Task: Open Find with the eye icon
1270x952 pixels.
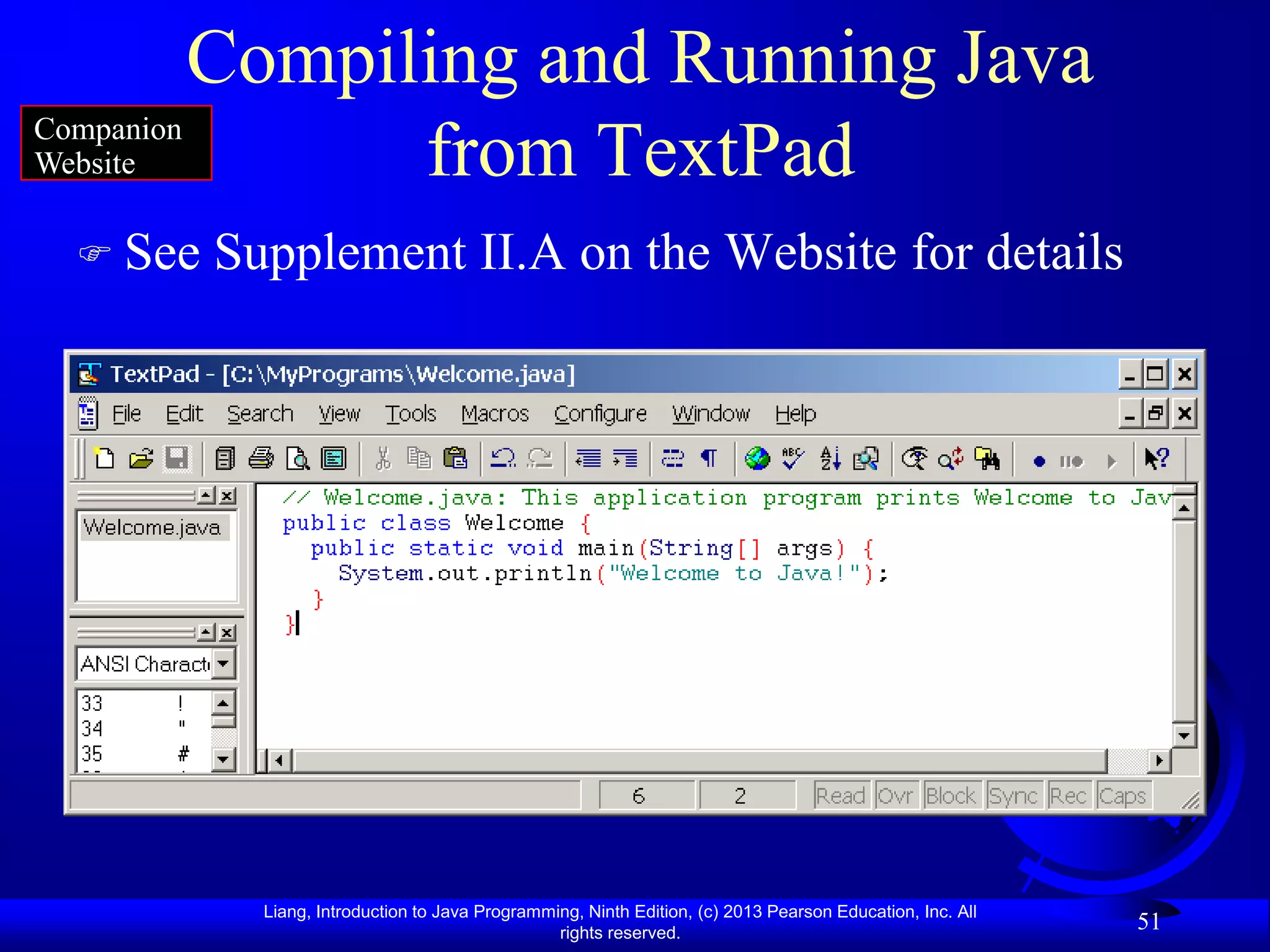Action: click(x=914, y=459)
